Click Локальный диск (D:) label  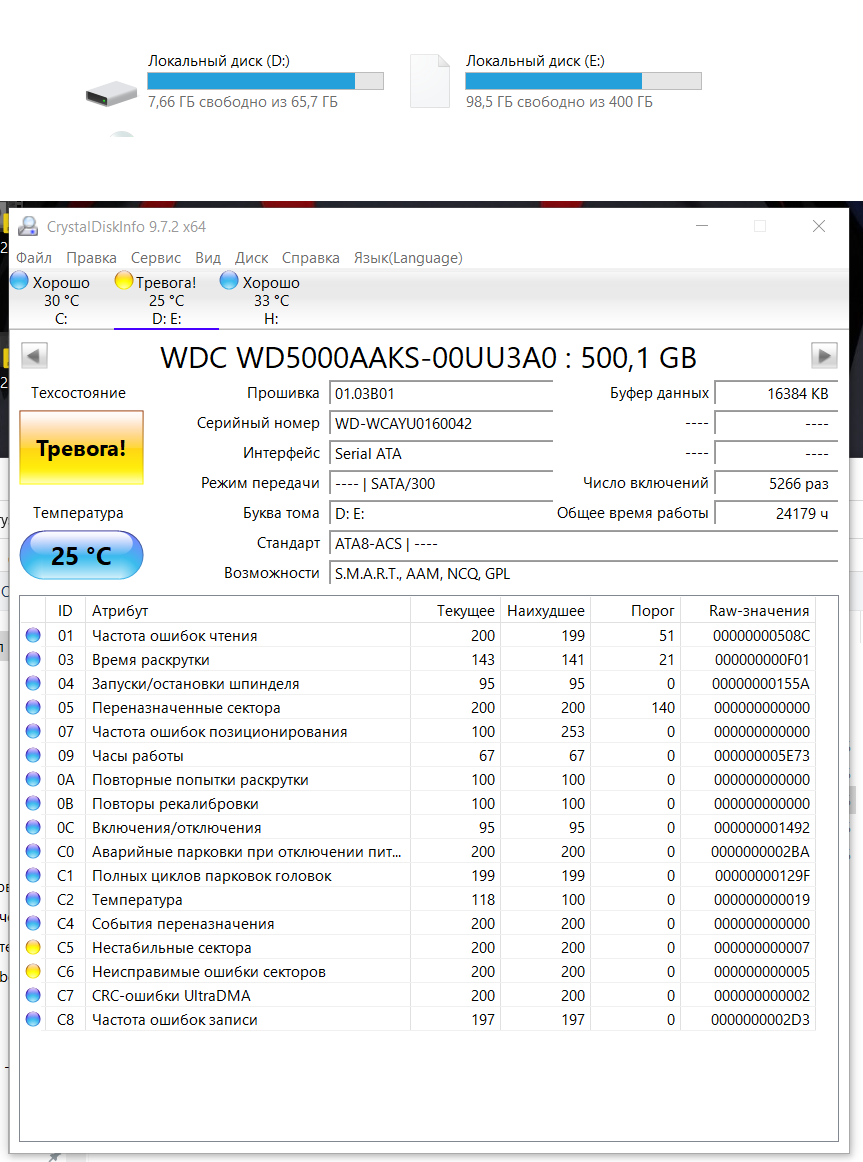point(219,61)
